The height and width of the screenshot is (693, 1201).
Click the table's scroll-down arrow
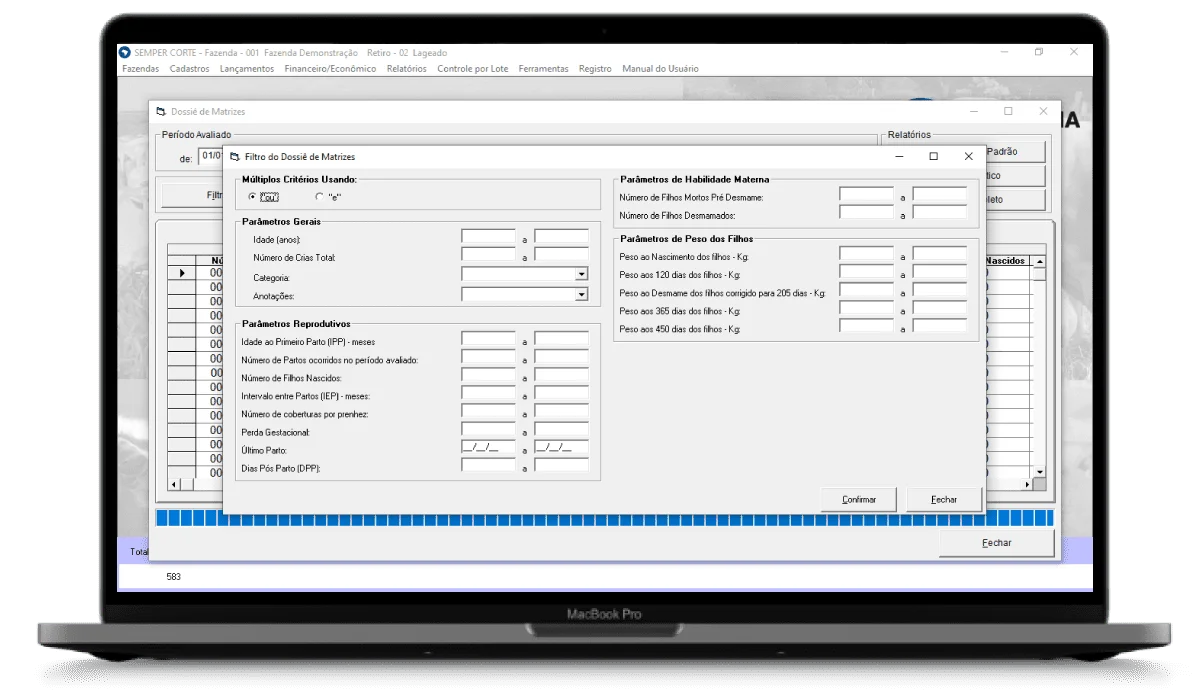click(1039, 471)
